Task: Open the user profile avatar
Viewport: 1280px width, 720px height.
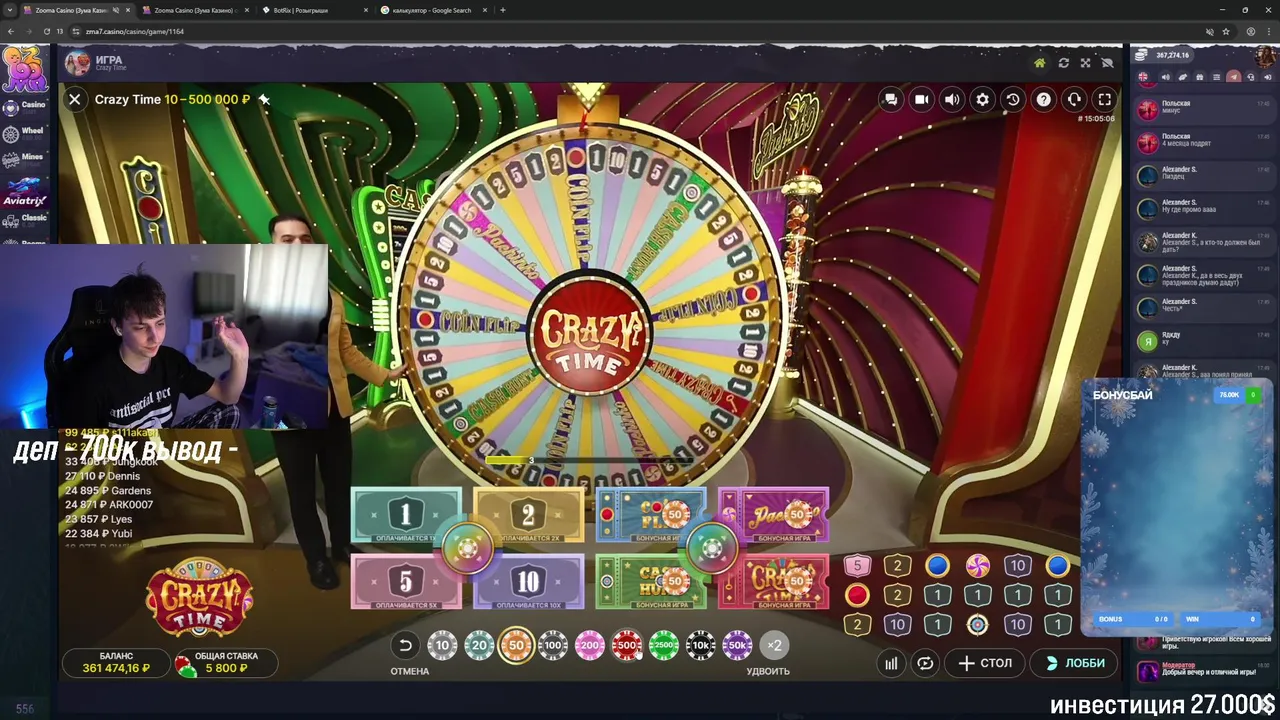Action: (x=1263, y=55)
